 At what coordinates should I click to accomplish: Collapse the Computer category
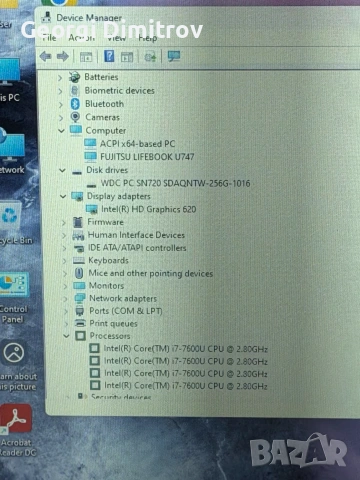pos(61,131)
